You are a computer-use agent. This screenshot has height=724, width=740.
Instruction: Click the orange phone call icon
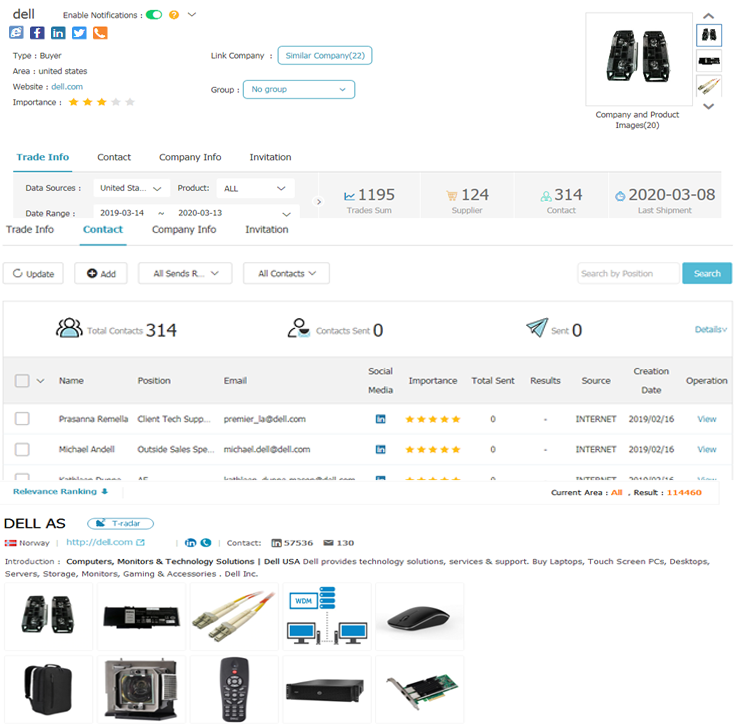(100, 33)
